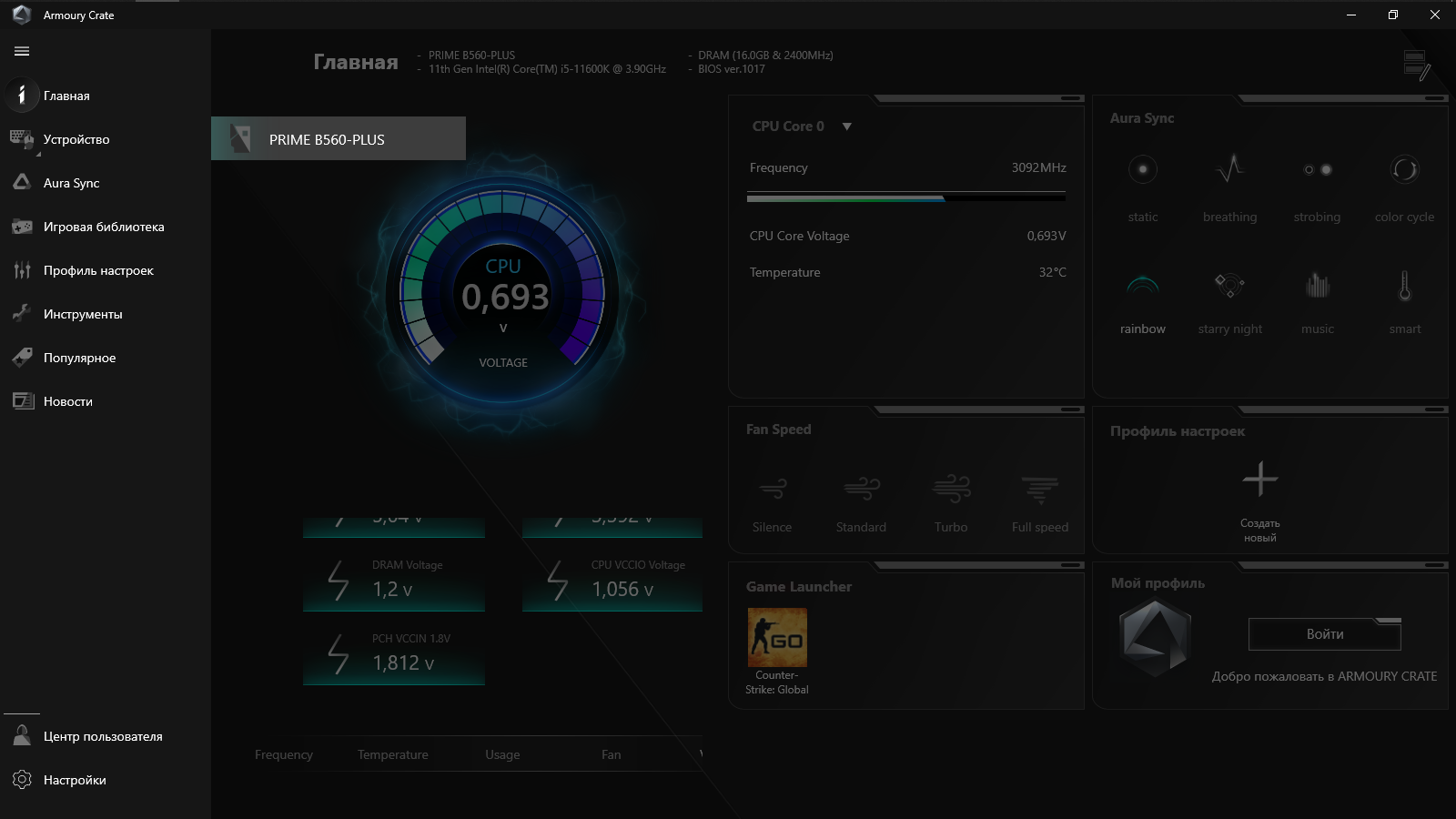This screenshot has width=1456, height=819.
Task: Select rainbow Aura lighting effect
Action: click(x=1143, y=303)
